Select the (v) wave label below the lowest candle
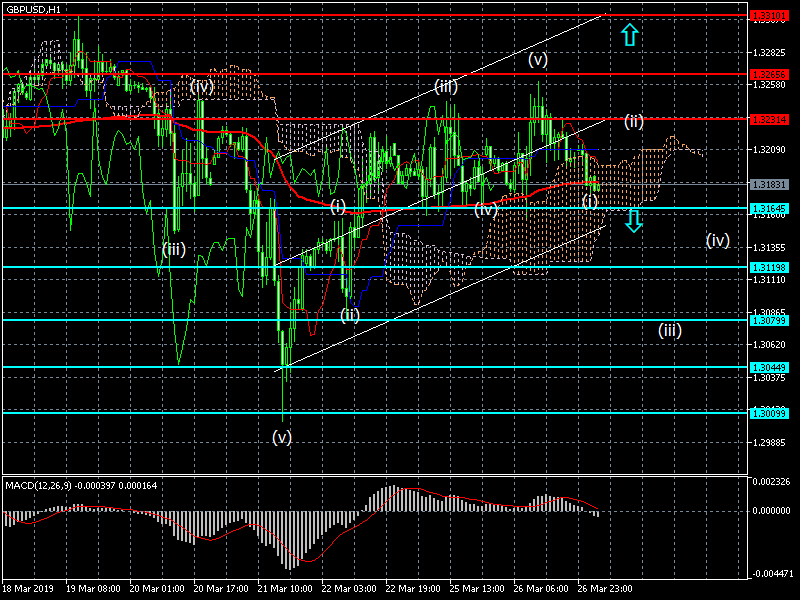This screenshot has width=800, height=600. (282, 437)
